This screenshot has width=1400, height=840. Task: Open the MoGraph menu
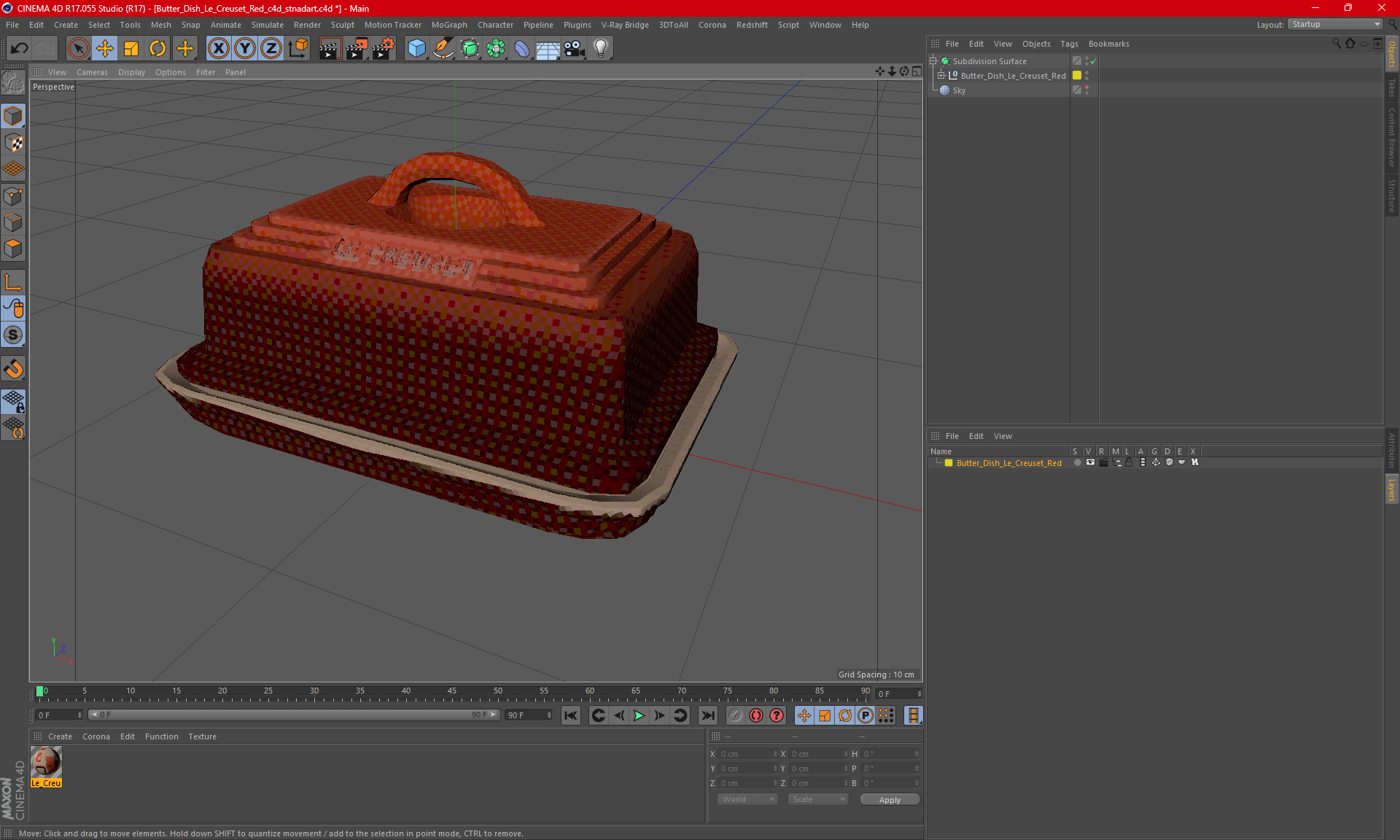tap(449, 25)
